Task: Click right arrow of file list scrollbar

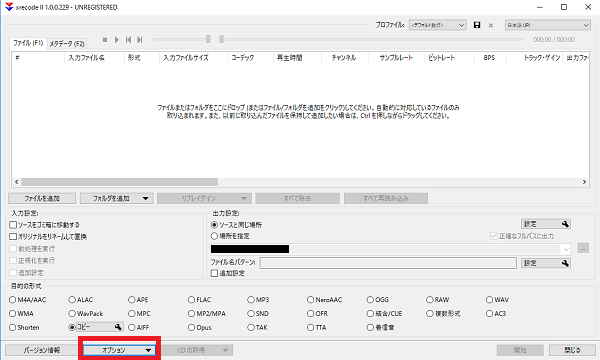Action: [584, 182]
